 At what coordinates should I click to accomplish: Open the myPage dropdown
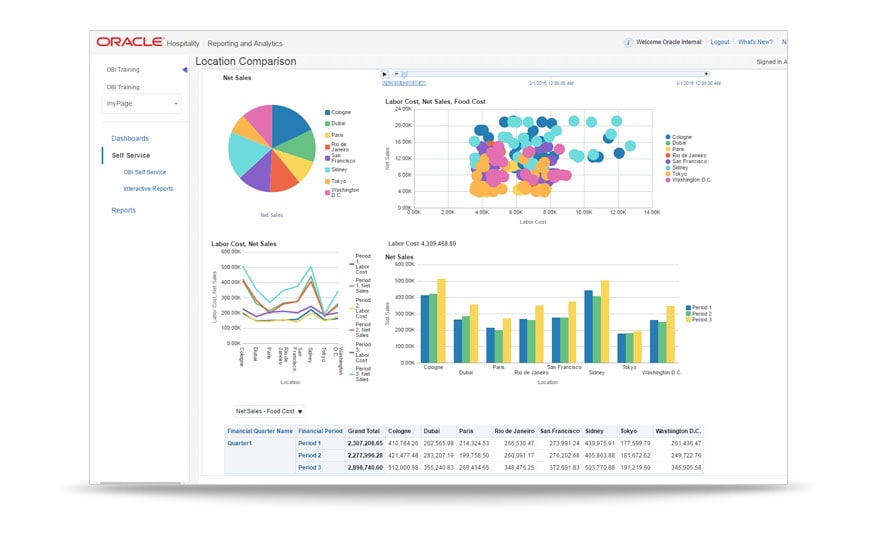141,104
